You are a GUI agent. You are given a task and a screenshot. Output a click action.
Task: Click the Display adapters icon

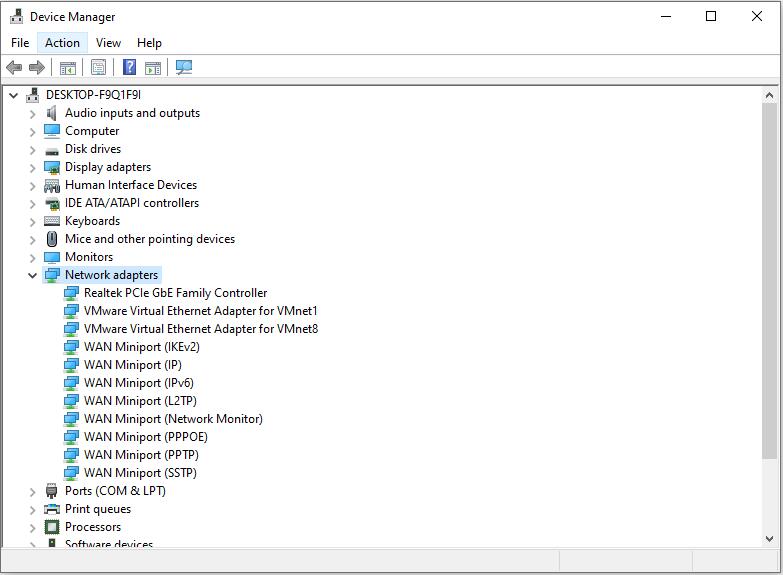coord(52,167)
